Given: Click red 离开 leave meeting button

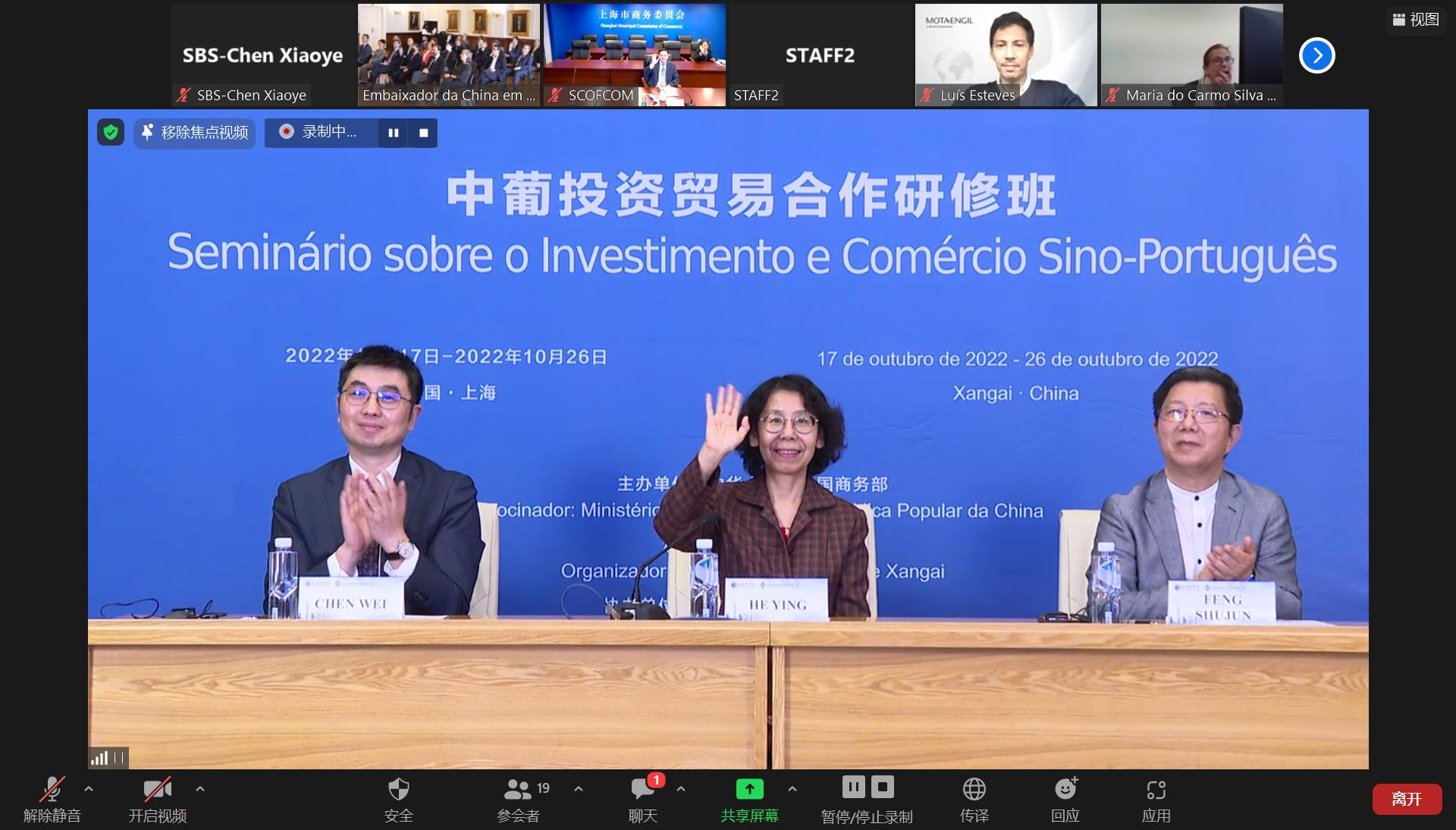Looking at the screenshot, I should (1407, 799).
